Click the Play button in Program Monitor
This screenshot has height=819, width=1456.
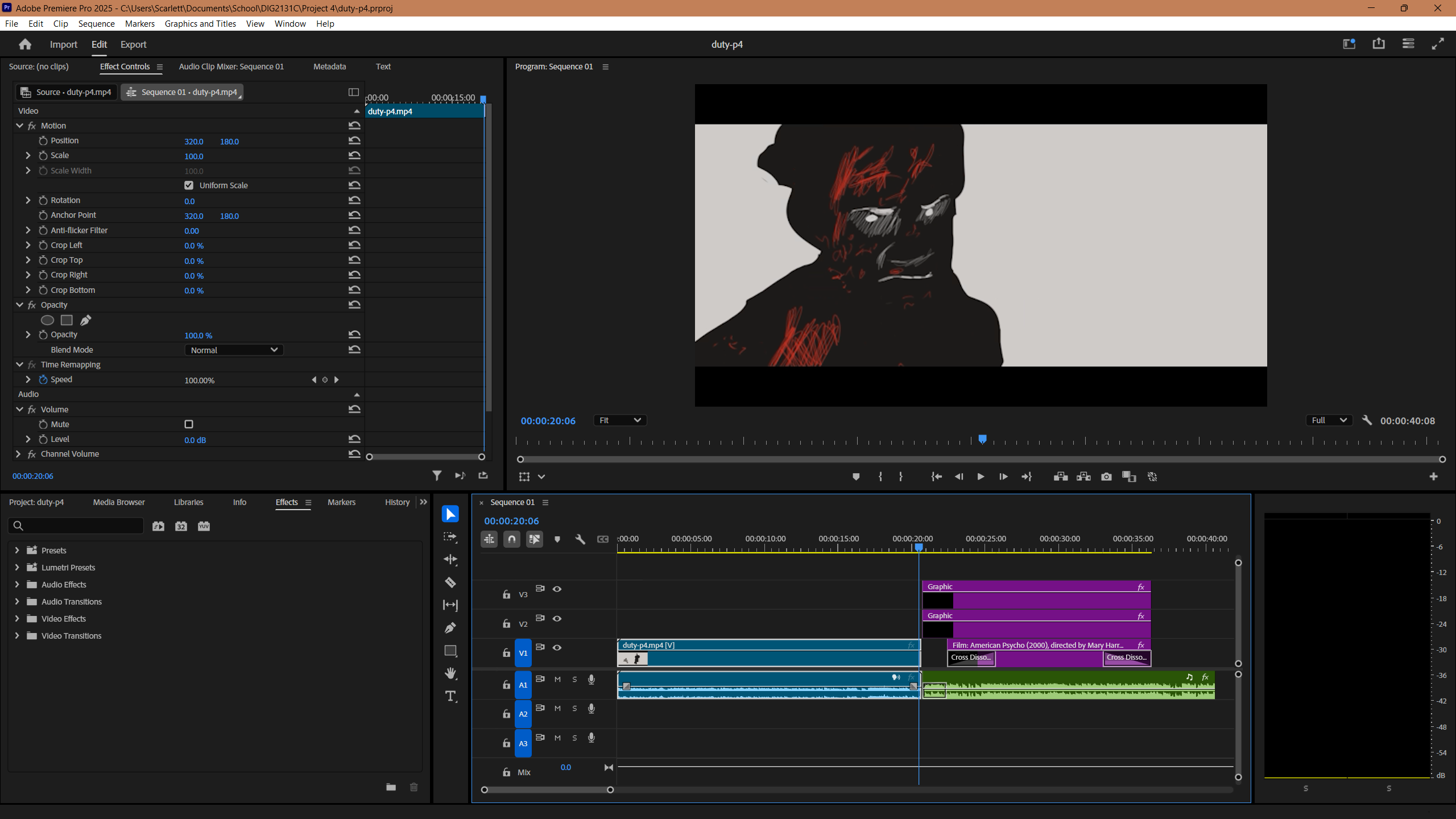[x=980, y=476]
